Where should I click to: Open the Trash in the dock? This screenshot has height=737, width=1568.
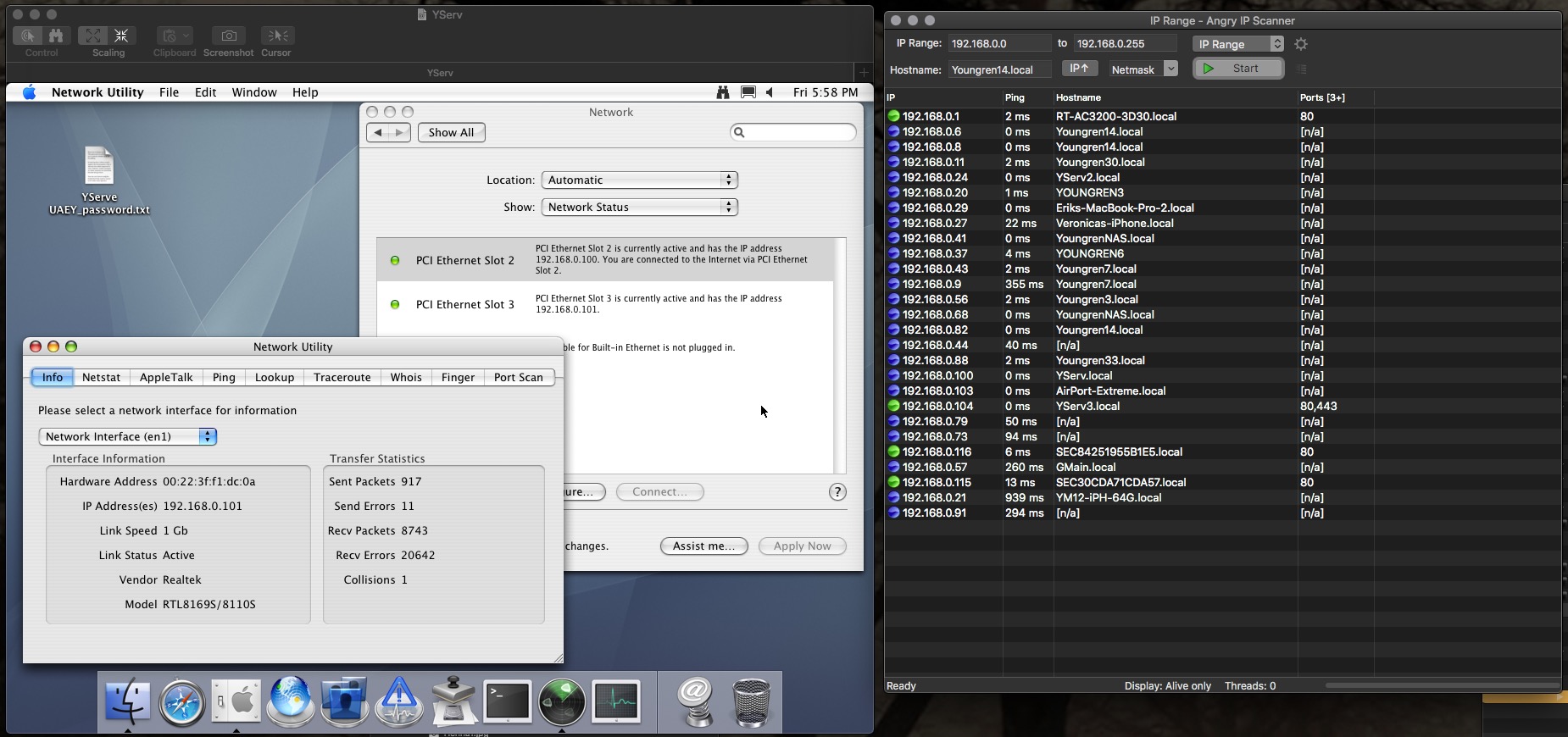pos(751,701)
